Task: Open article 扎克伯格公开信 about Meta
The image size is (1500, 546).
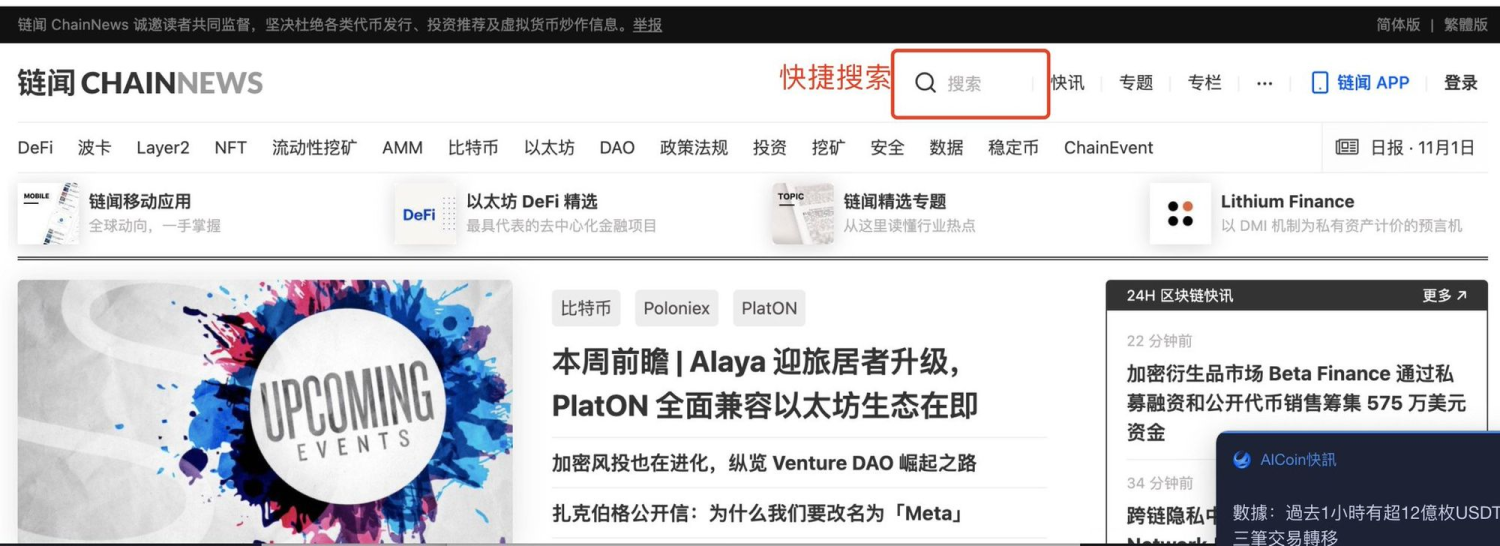Action: pyautogui.click(x=757, y=514)
